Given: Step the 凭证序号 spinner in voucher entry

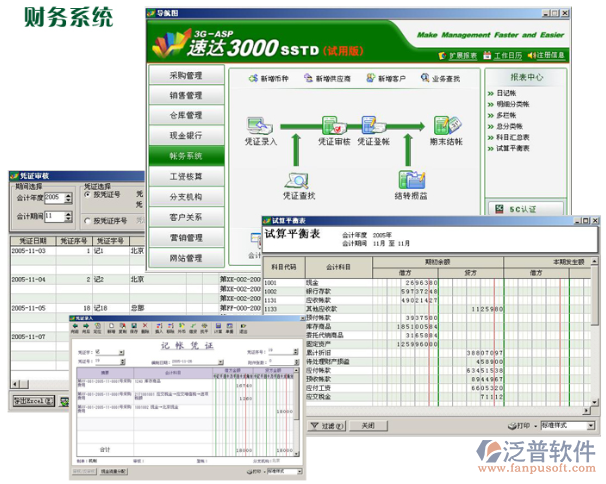Looking at the screenshot, I should click(296, 351).
